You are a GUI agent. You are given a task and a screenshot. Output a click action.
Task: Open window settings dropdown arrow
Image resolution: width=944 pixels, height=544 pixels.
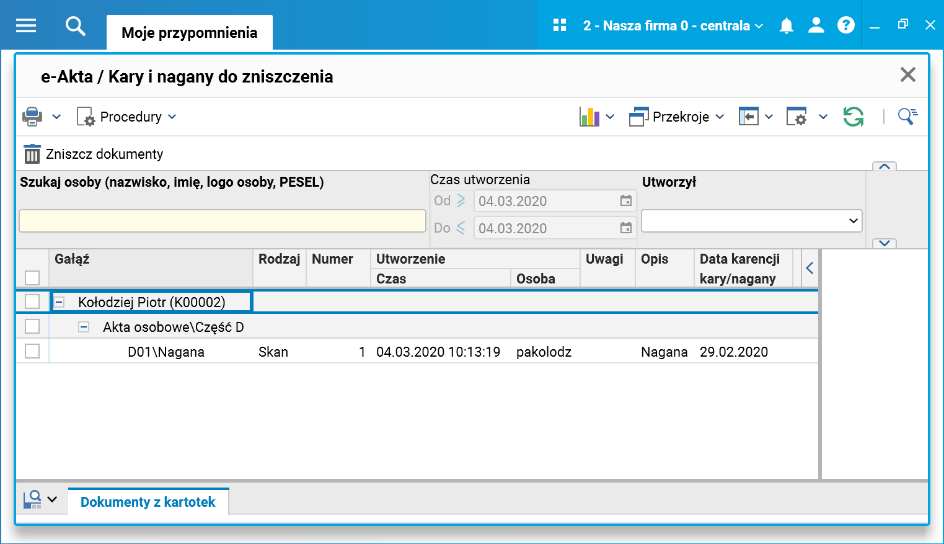click(823, 117)
